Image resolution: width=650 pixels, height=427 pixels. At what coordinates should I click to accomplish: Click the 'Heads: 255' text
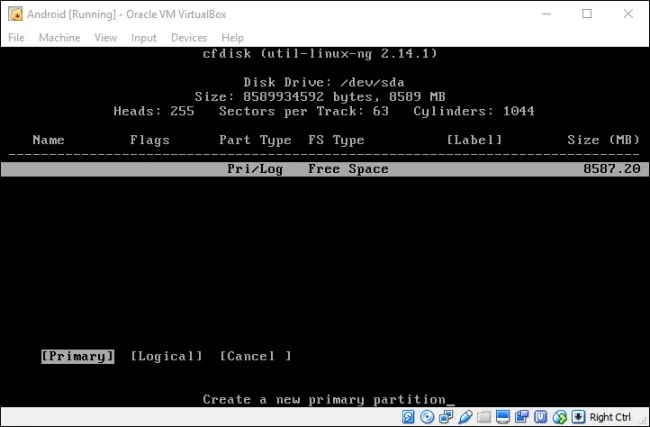click(x=154, y=111)
